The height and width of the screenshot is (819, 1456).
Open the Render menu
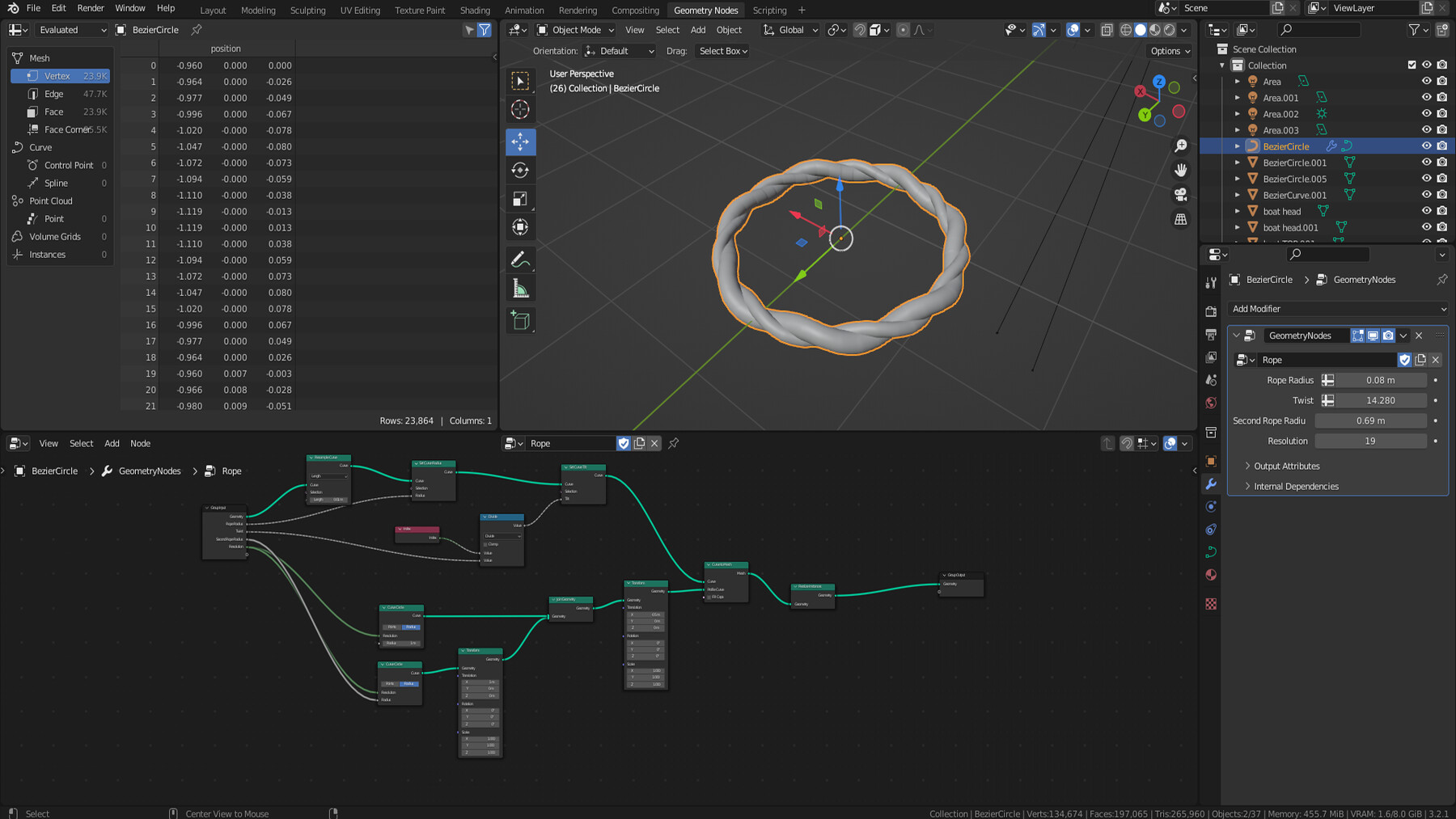[90, 8]
